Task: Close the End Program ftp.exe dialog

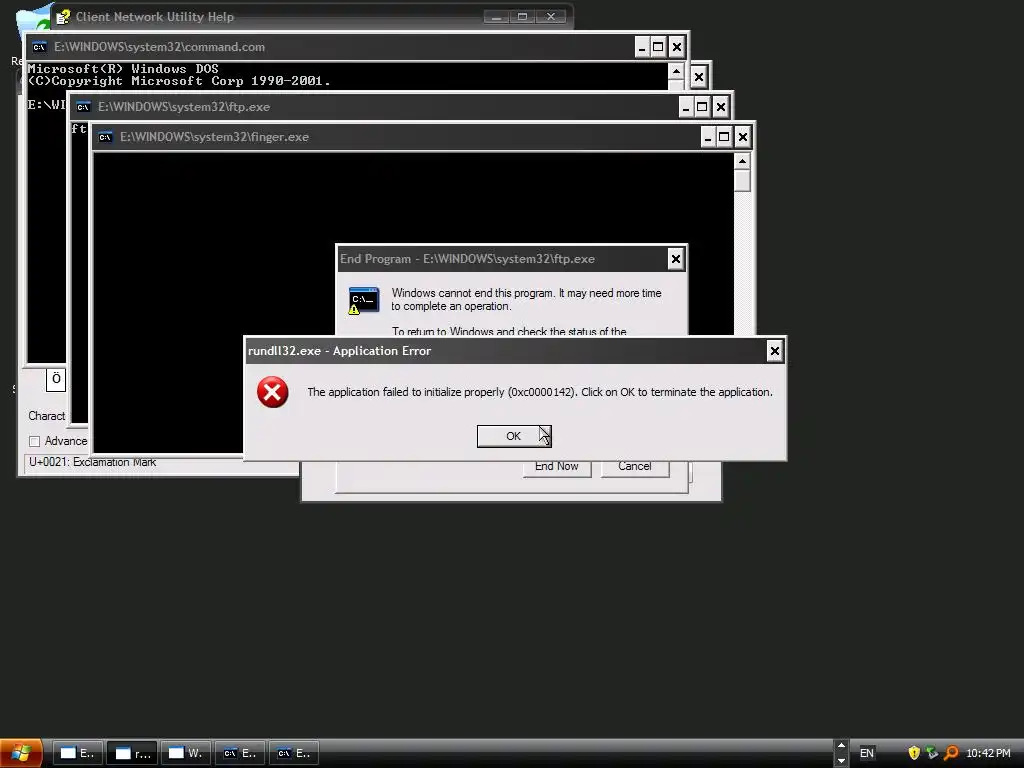Action: (x=676, y=259)
